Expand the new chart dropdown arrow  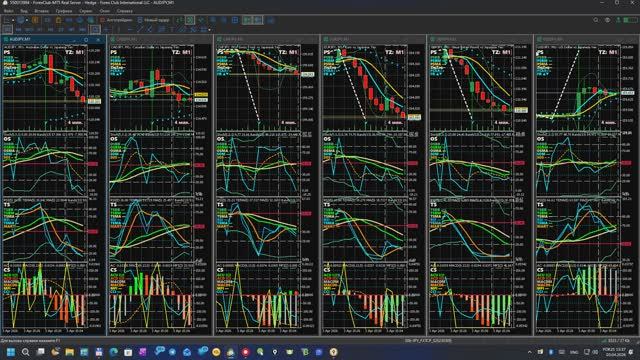13,20
